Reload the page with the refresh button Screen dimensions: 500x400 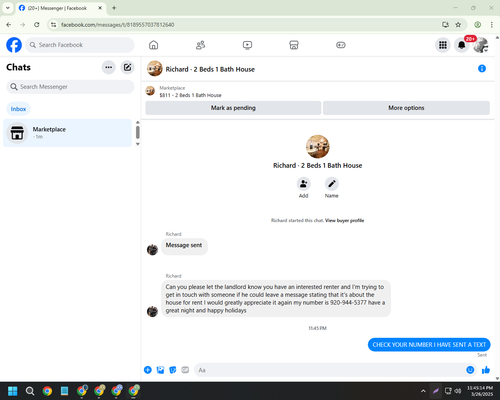[37, 25]
